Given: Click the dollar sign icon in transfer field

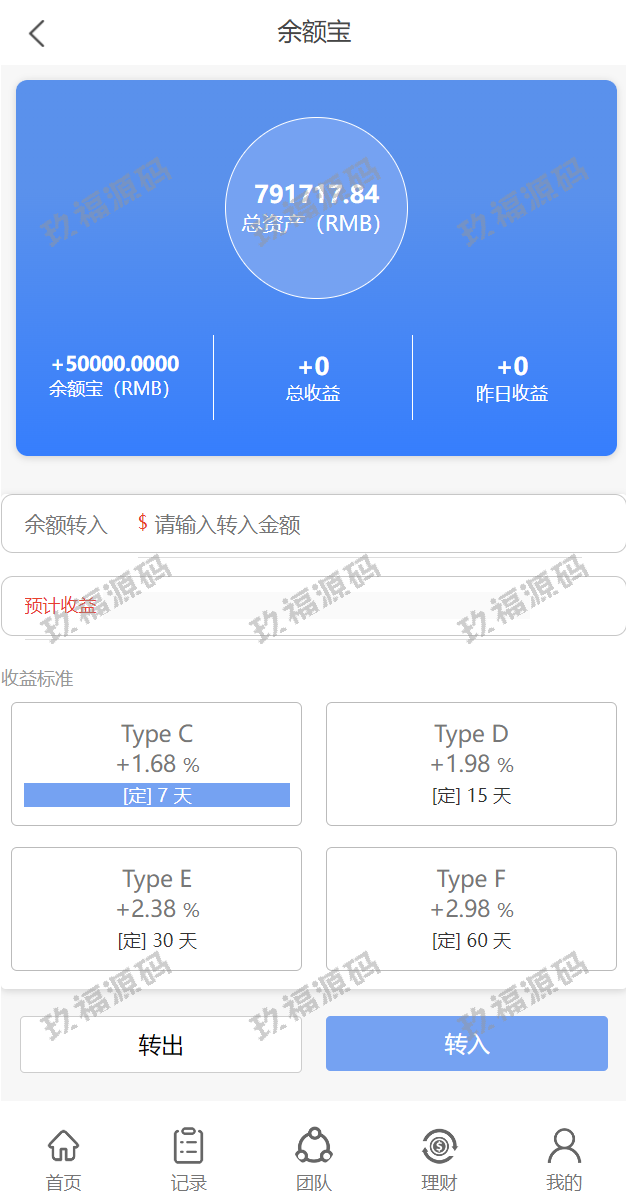Looking at the screenshot, I should coord(143,523).
